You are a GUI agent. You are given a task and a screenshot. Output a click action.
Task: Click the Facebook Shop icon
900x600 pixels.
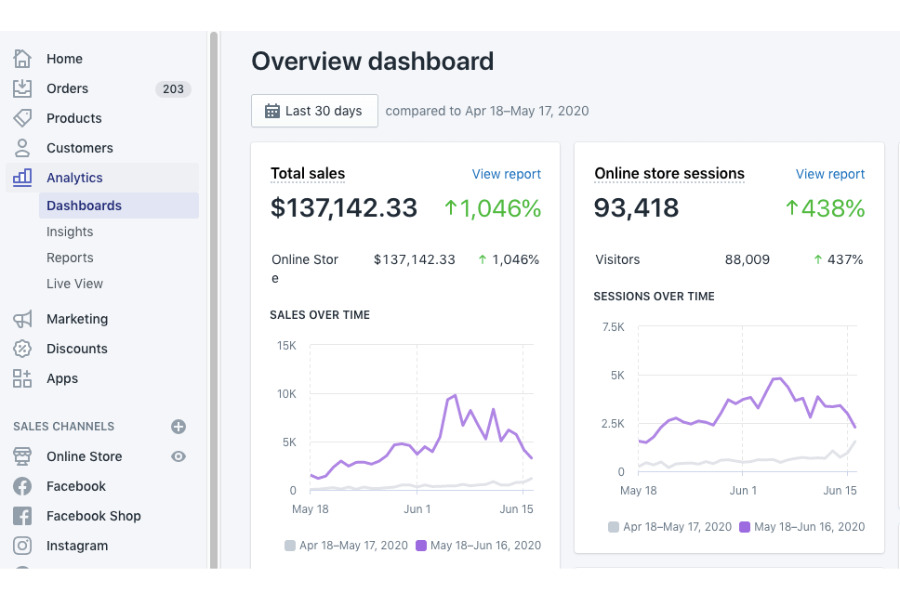[x=22, y=516]
